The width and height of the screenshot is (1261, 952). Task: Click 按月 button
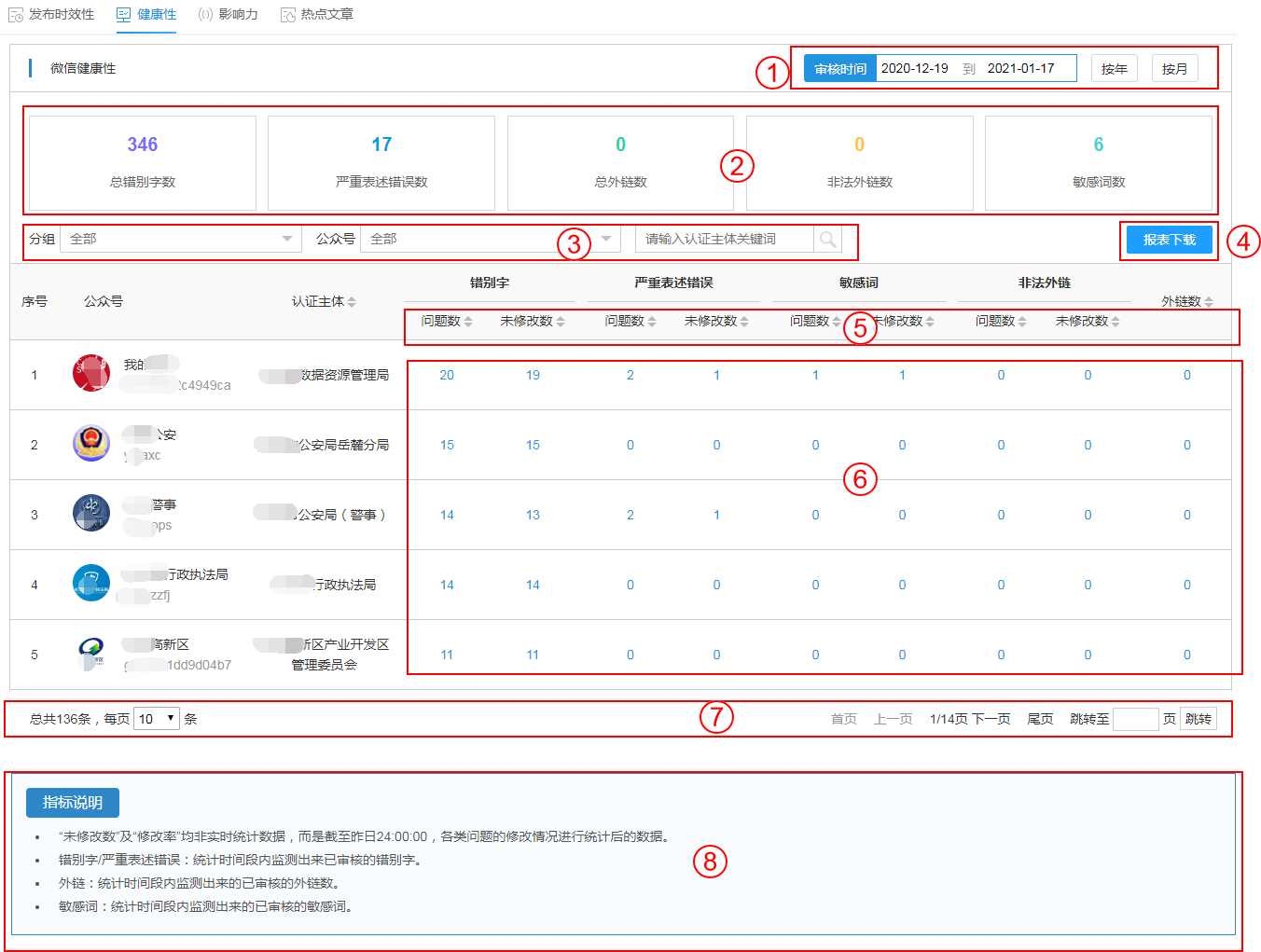pyautogui.click(x=1174, y=69)
